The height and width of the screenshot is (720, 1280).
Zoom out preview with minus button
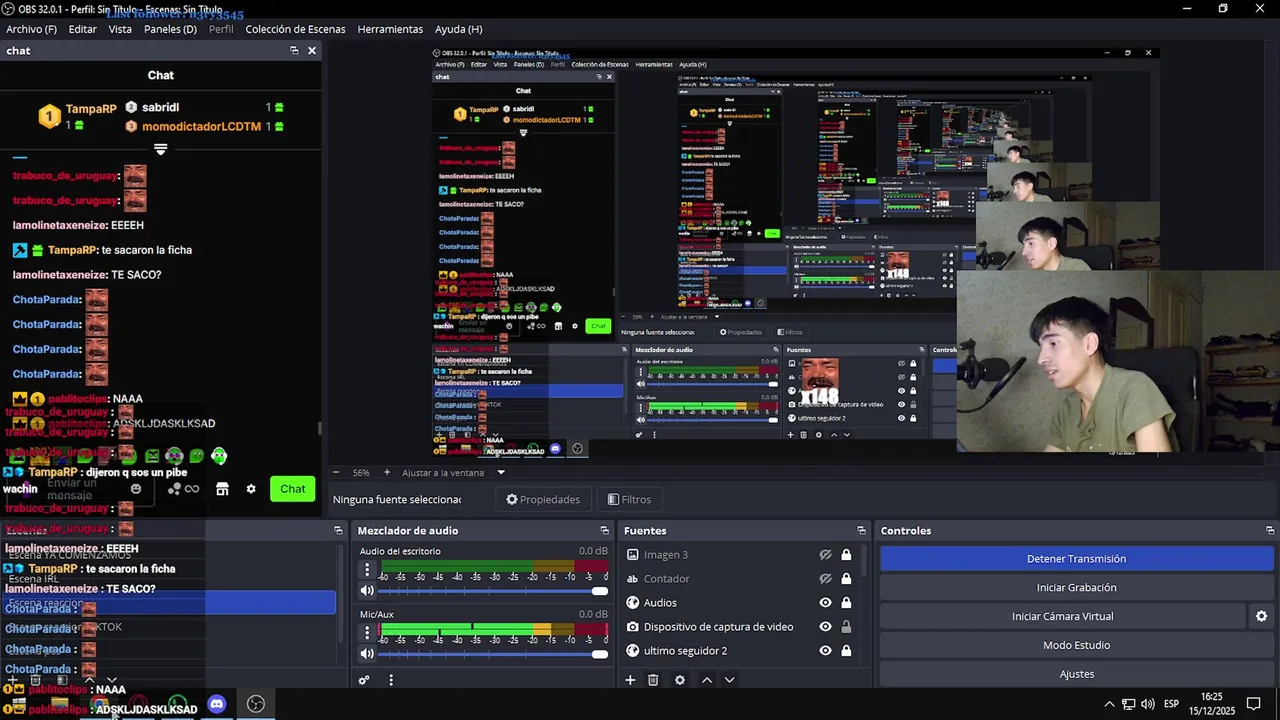tap(336, 473)
